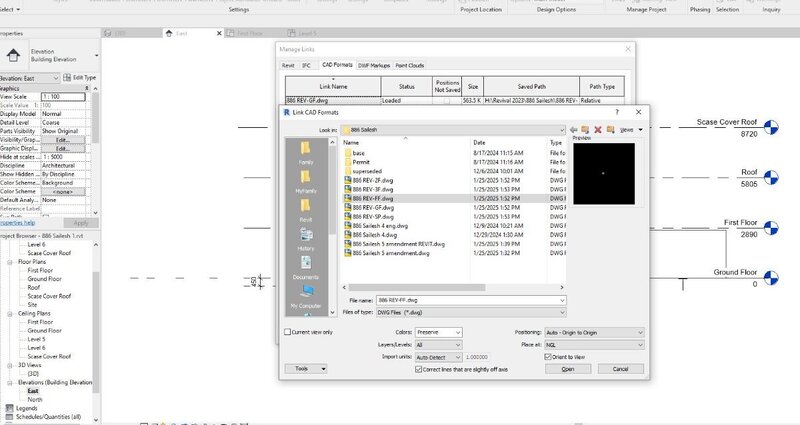The image size is (800, 425).
Task: Click the black Preview thumbnail
Action: (604, 173)
